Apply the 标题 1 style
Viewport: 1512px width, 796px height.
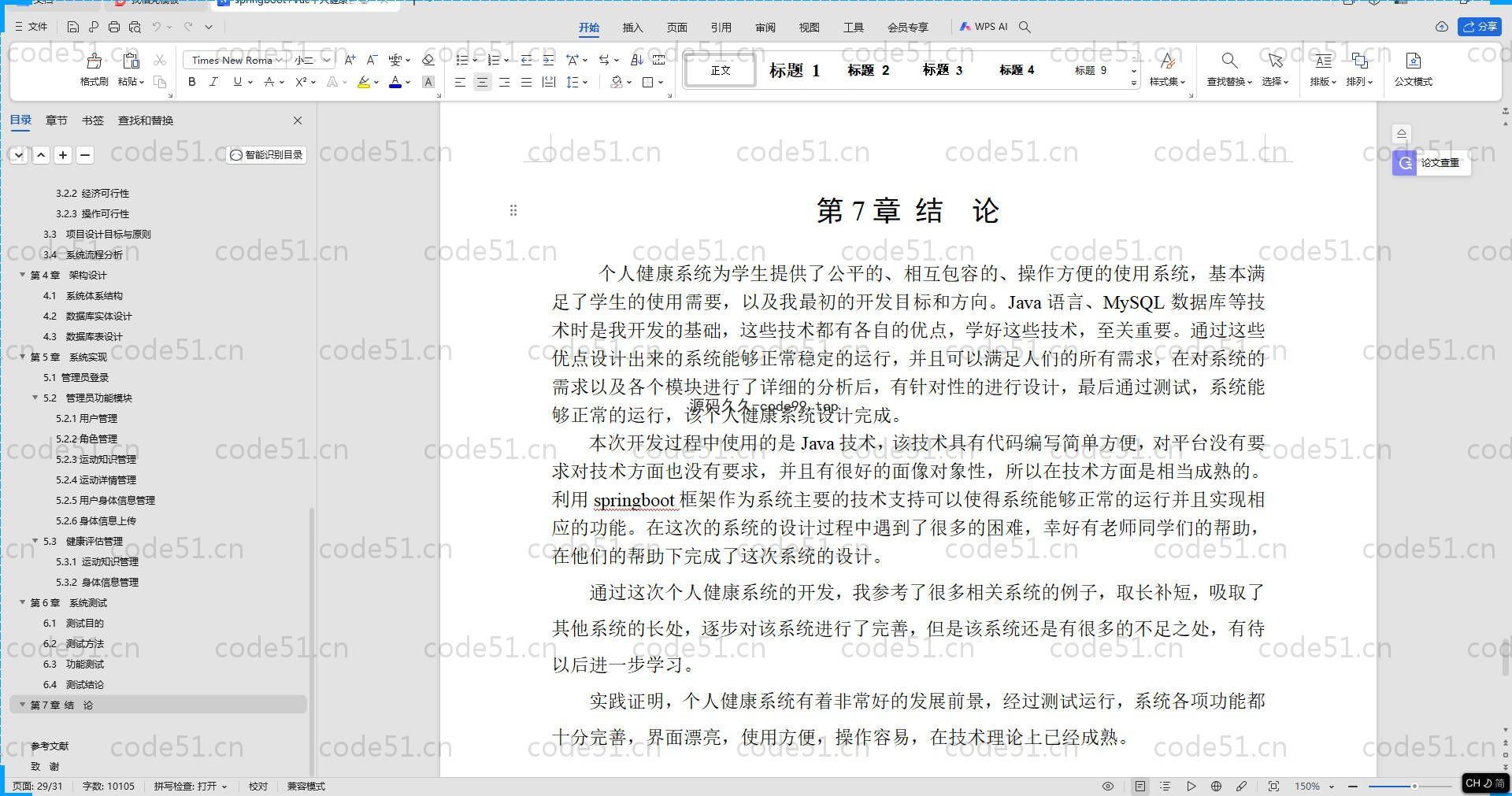coord(795,70)
